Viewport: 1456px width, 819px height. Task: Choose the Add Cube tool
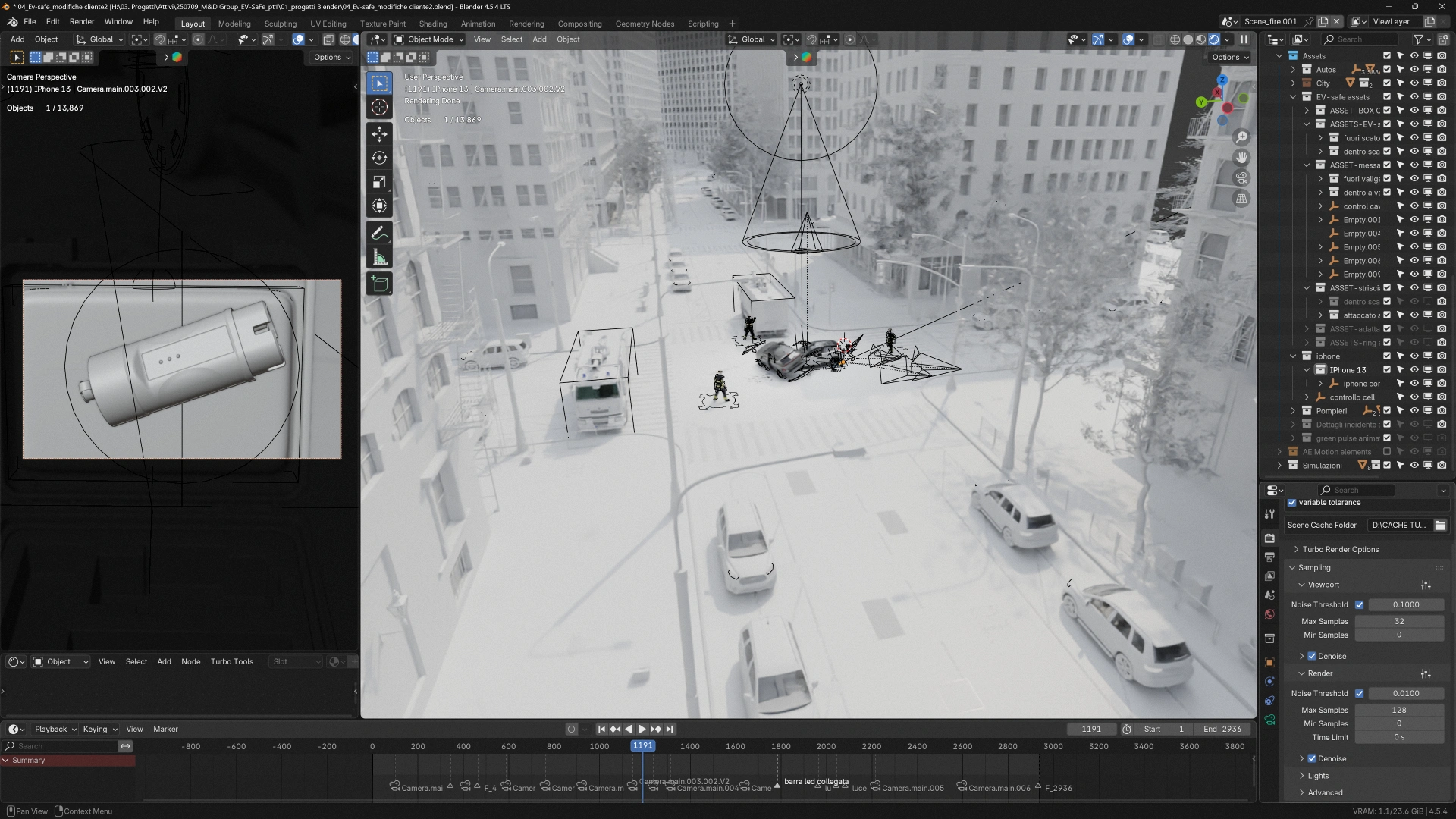click(x=379, y=284)
